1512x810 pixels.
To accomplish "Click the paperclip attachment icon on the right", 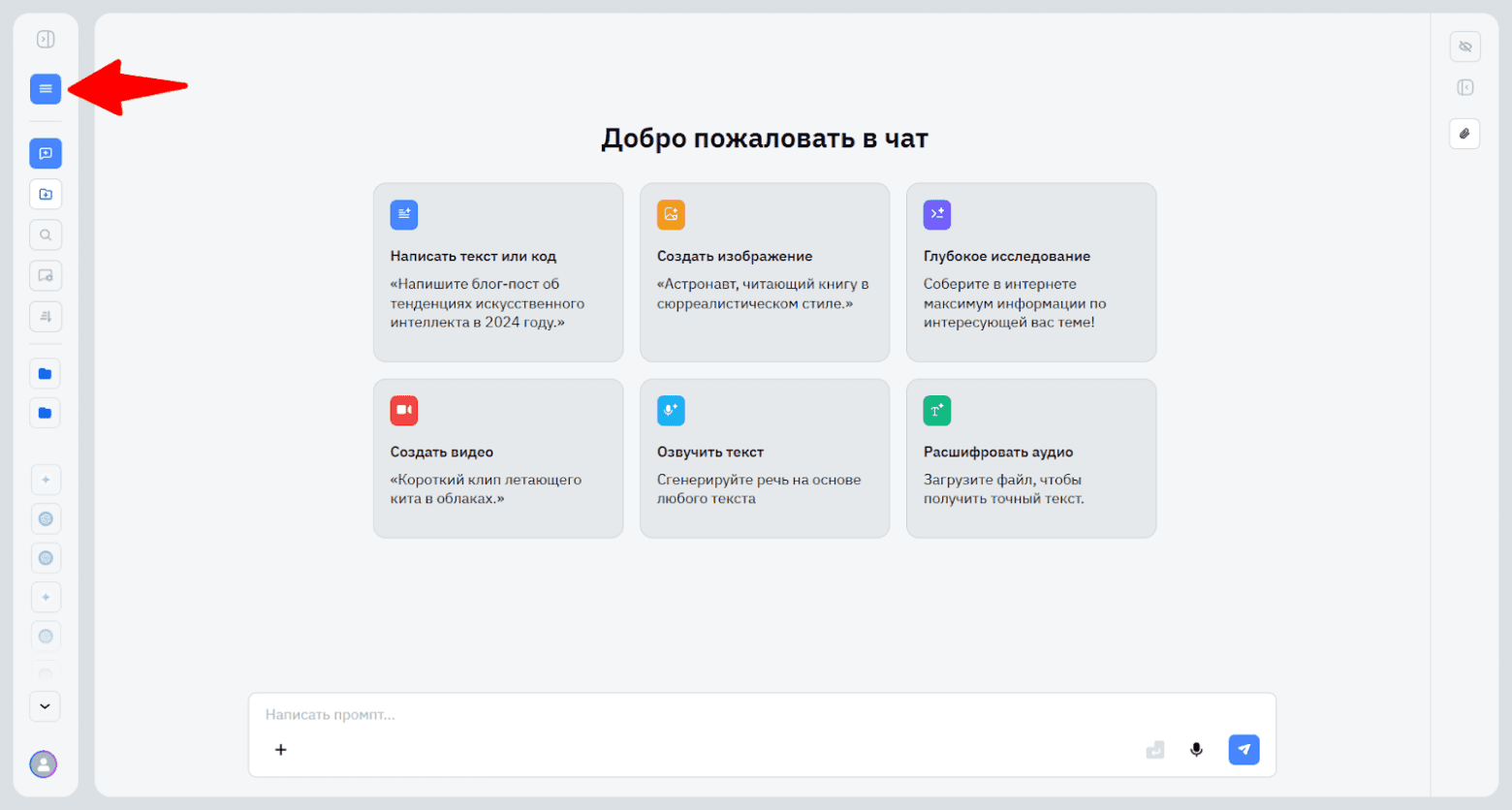I will tap(1465, 134).
